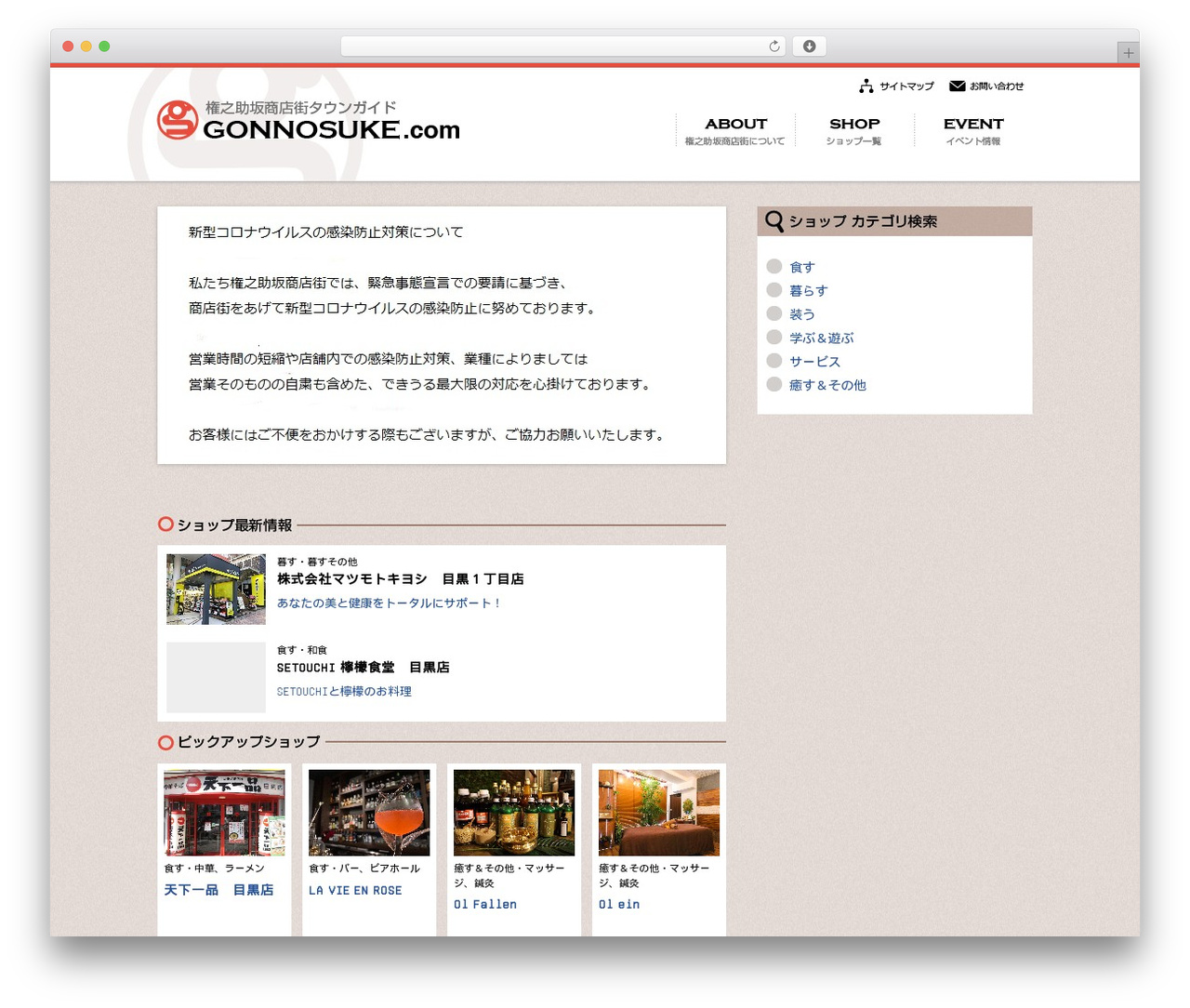Screen dimensions: 1190x1008
Task: Select the 装う category link
Action: click(x=801, y=314)
